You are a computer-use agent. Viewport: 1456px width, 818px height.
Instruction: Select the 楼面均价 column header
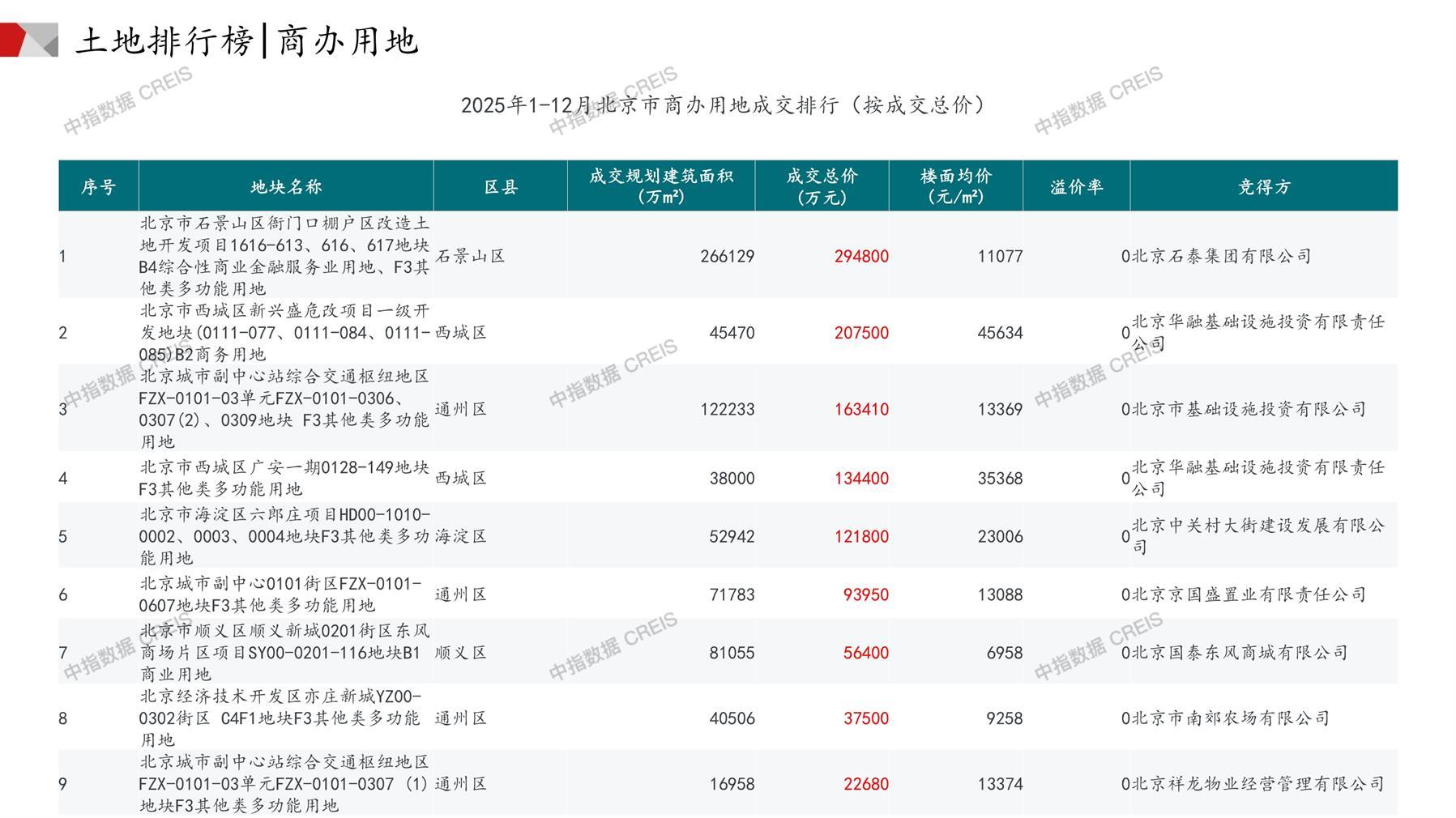pyautogui.click(x=955, y=186)
